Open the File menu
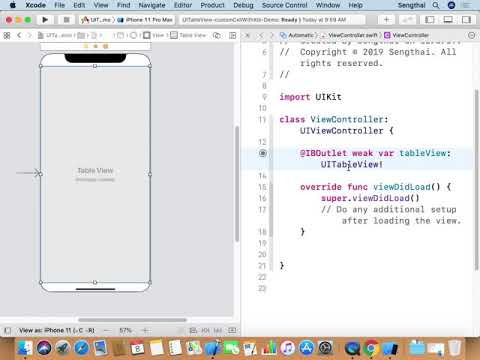The image size is (480, 360). click(x=60, y=5)
